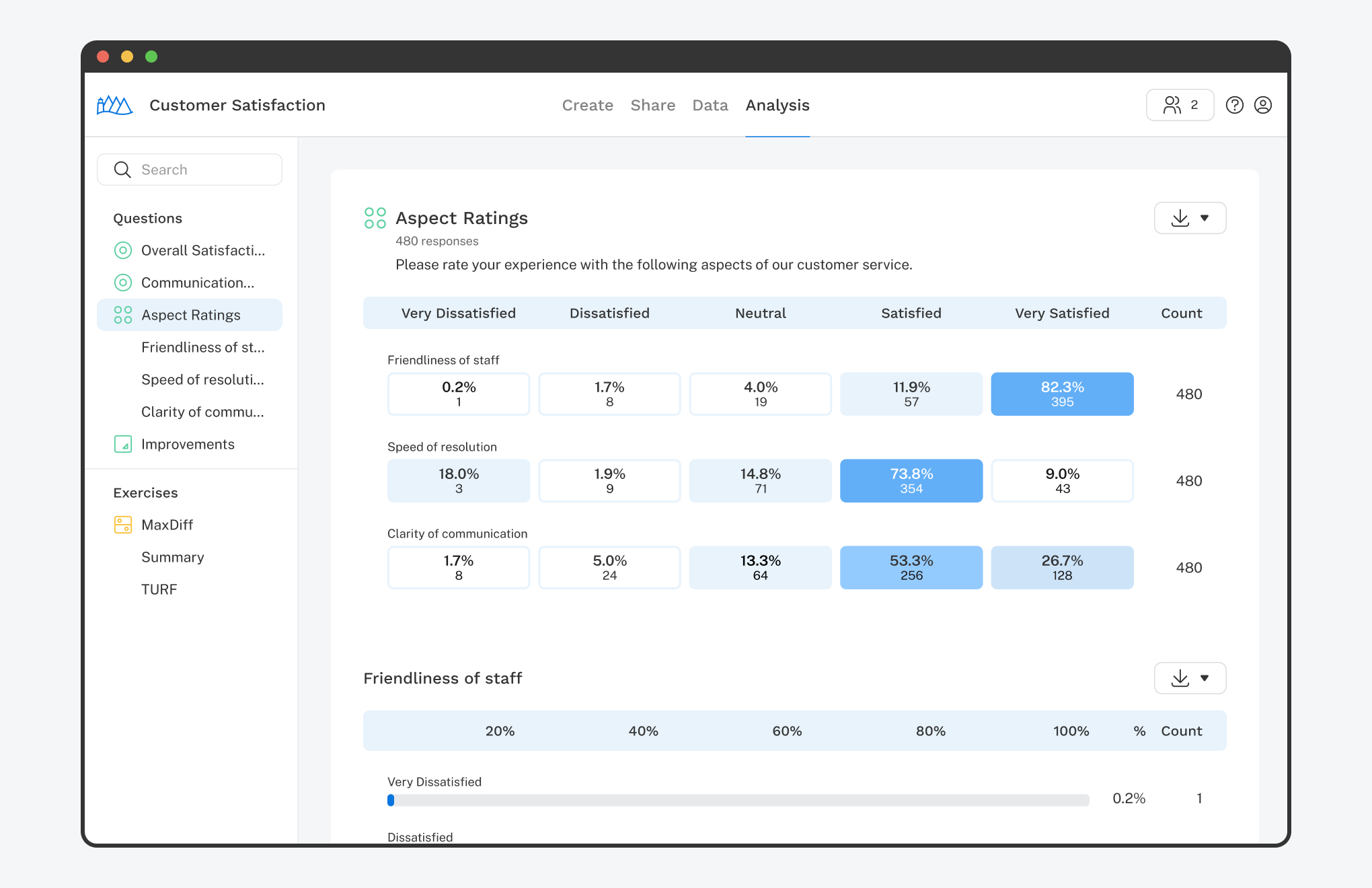Download the Friendliness of staff chart

[1180, 678]
